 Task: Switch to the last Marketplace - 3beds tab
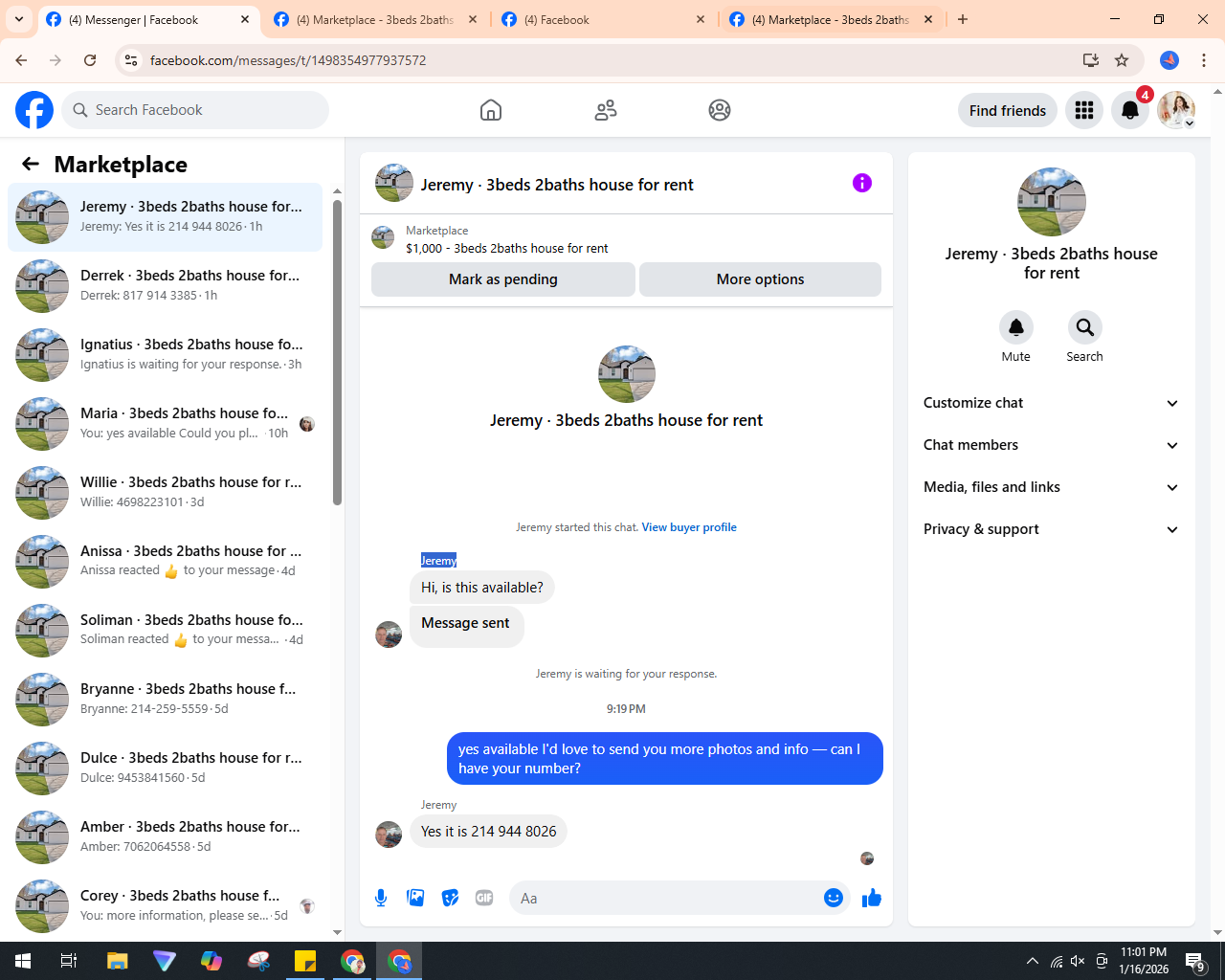coord(832,19)
